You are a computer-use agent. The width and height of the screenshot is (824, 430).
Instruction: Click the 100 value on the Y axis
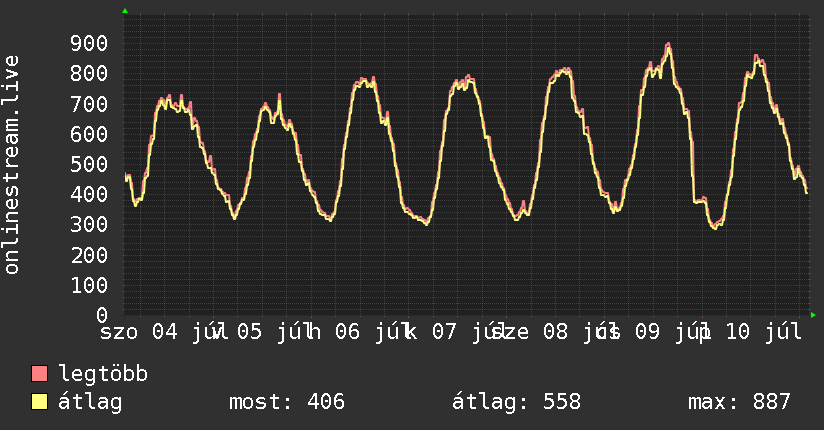click(89, 285)
